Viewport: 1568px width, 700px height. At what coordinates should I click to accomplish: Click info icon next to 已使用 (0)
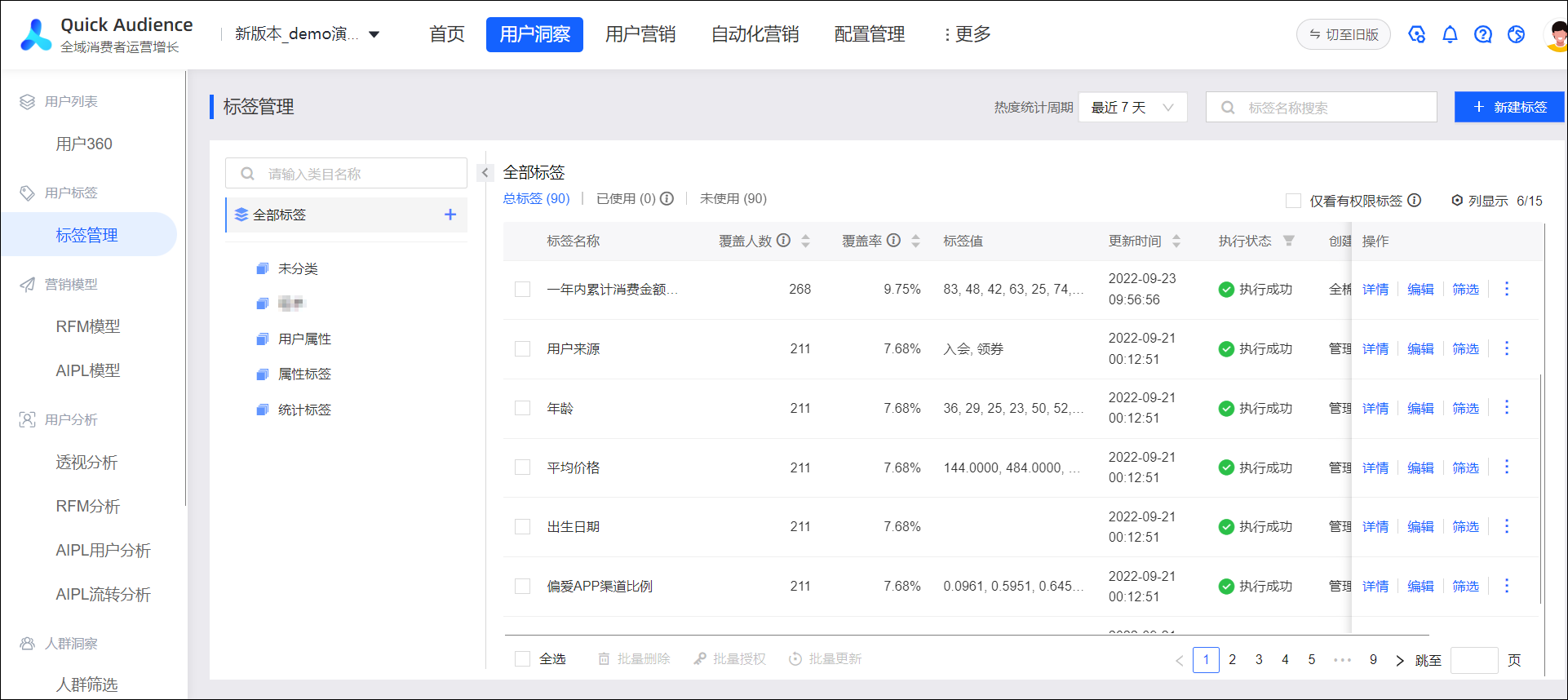tap(667, 198)
